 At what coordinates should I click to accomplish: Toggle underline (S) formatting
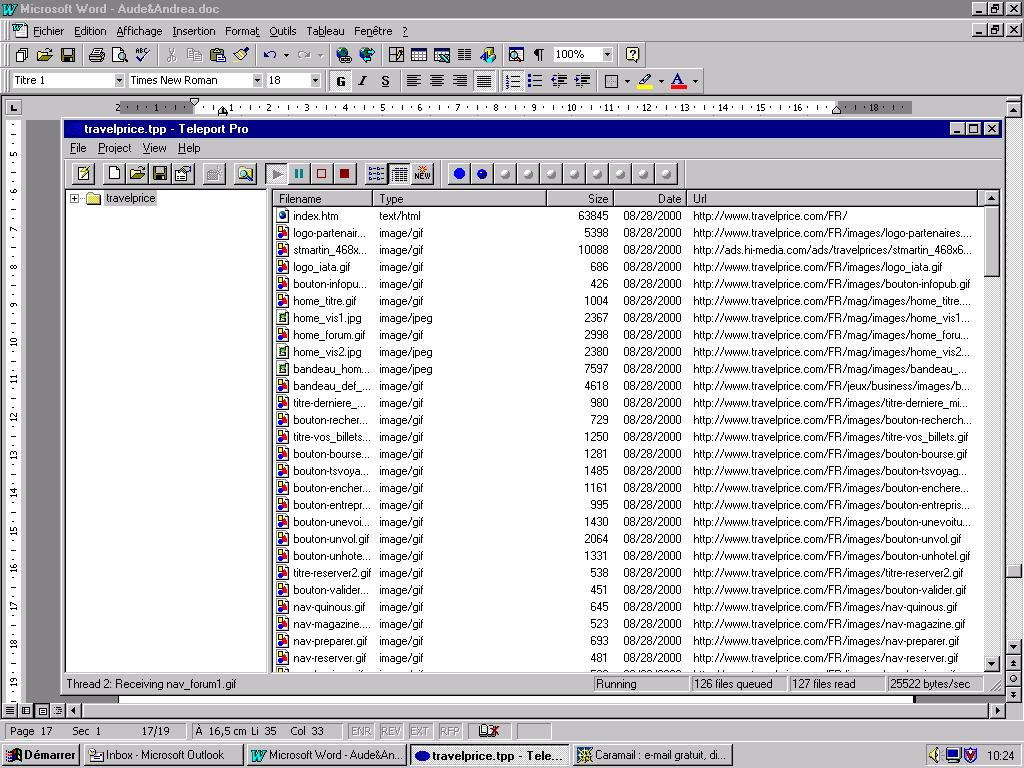point(385,81)
